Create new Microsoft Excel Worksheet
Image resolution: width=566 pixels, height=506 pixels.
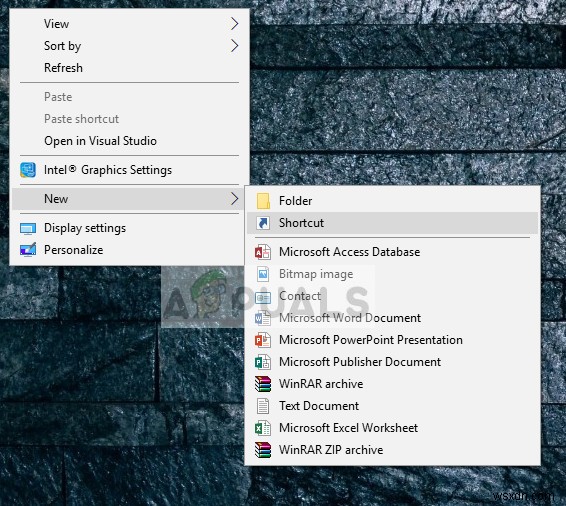coord(393,428)
